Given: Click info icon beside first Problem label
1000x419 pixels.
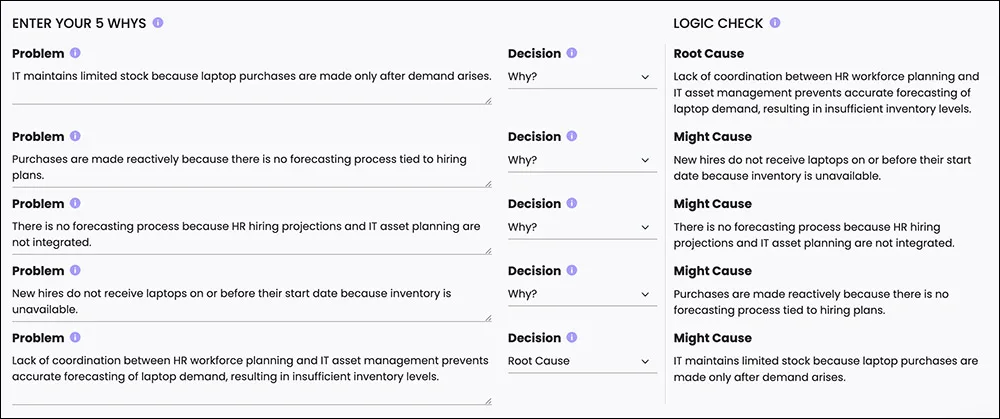Looking at the screenshot, I should (x=75, y=53).
